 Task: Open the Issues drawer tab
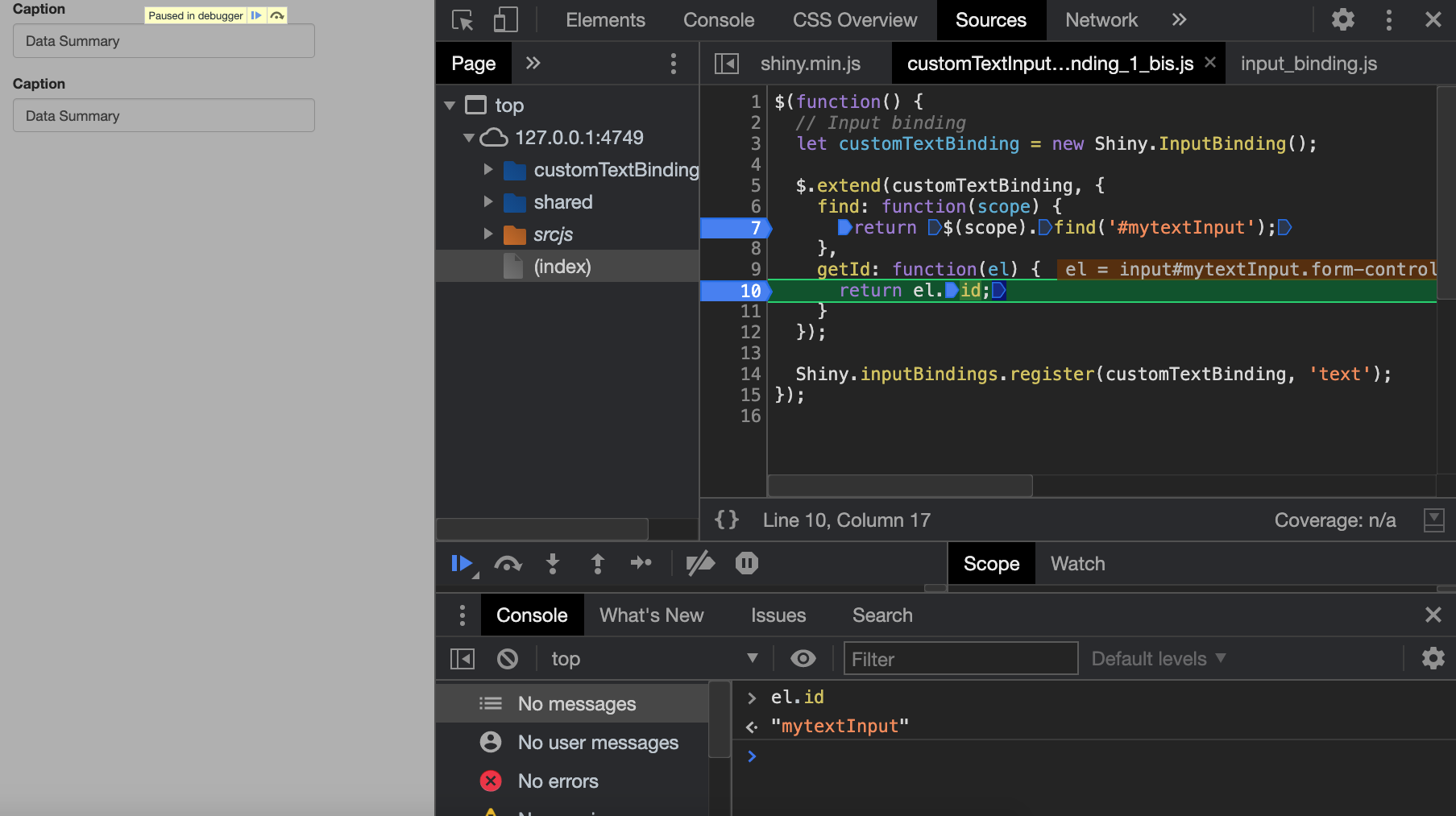pyautogui.click(x=778, y=615)
